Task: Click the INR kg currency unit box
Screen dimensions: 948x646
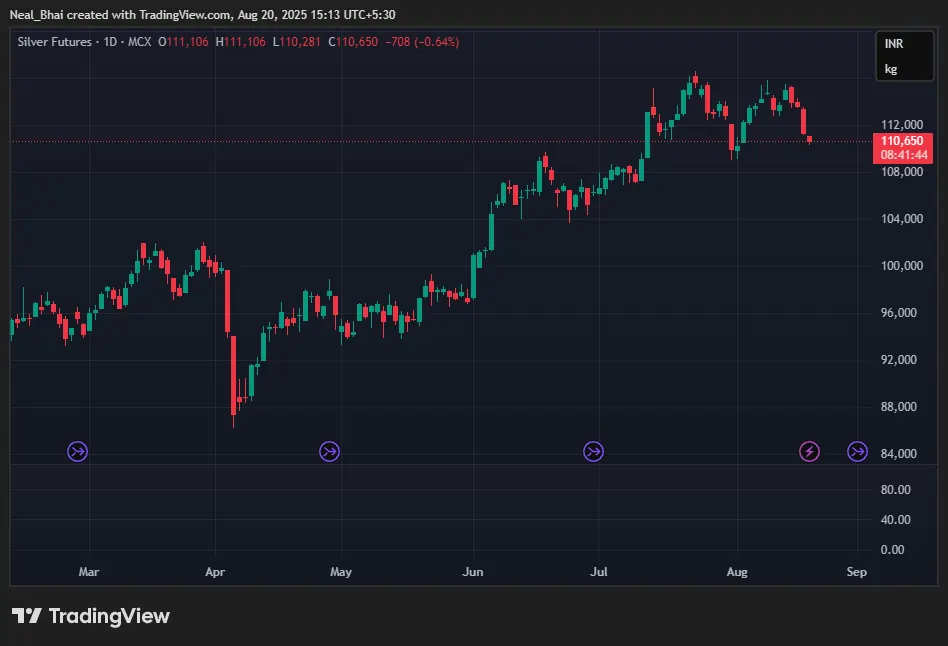Action: click(904, 56)
